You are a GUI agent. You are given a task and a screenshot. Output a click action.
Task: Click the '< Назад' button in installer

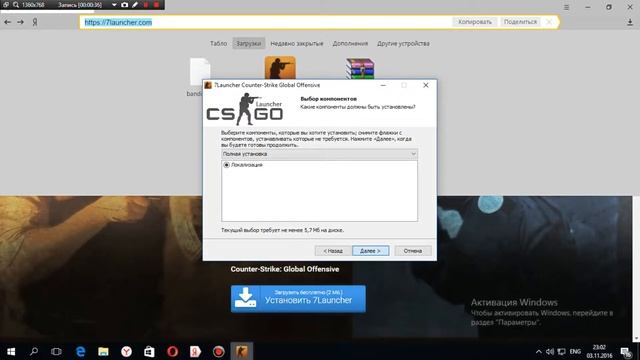pos(333,251)
